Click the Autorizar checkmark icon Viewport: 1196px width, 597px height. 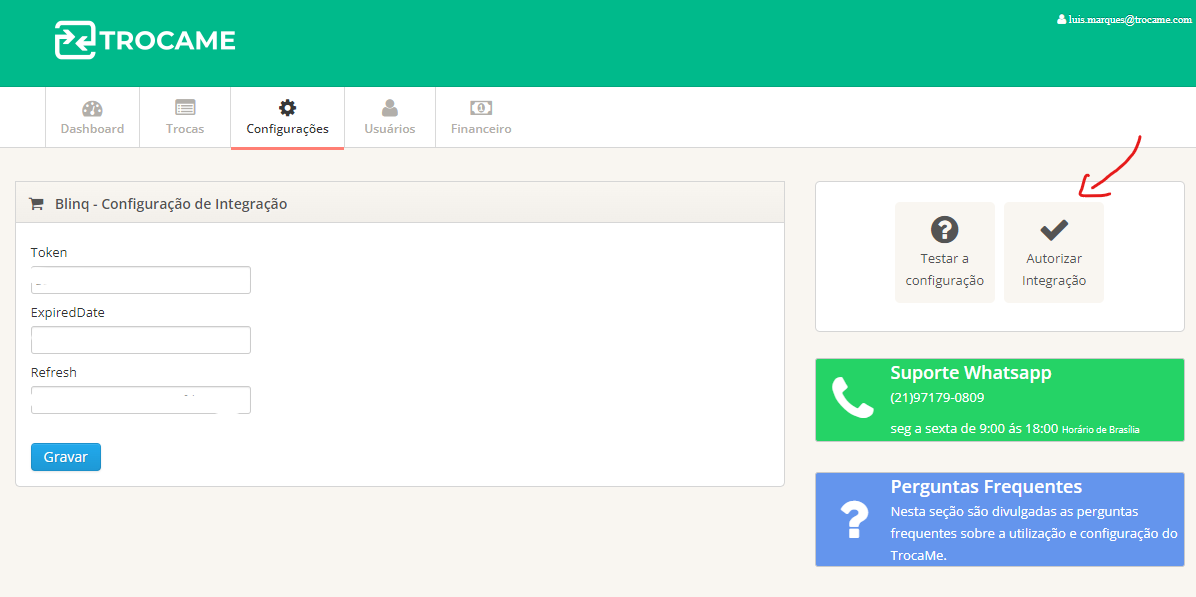(x=1054, y=228)
